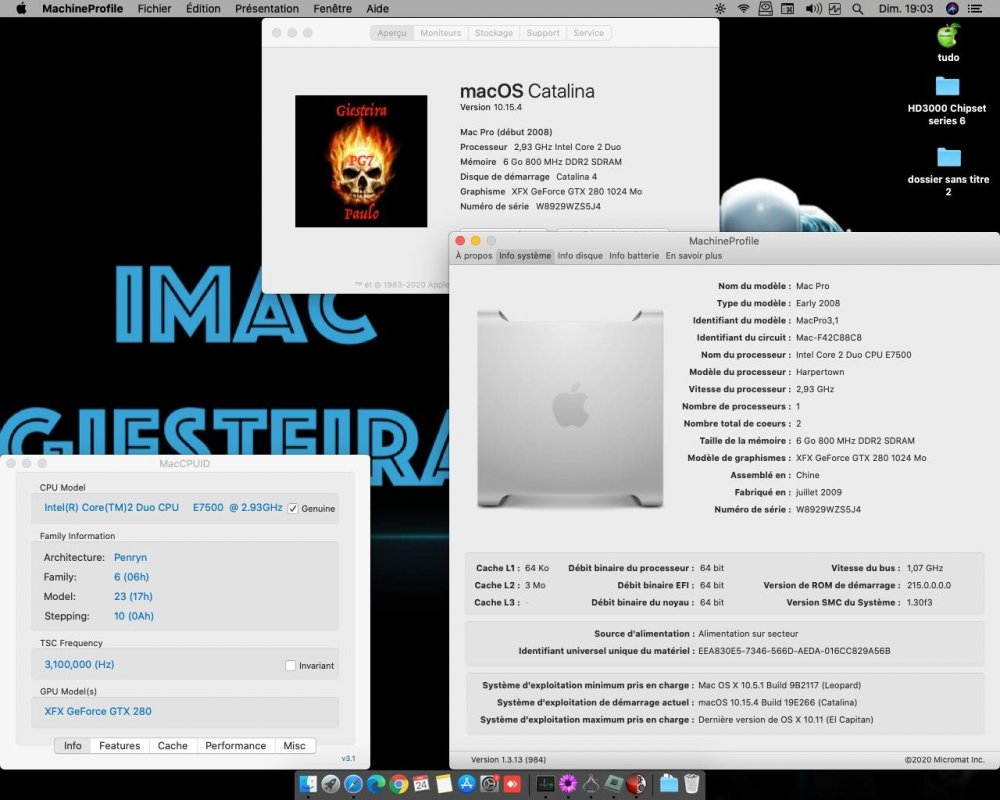Image resolution: width=1000 pixels, height=800 pixels.
Task: Toggle the Invariant checkbox in MacCPUID
Action: point(290,665)
